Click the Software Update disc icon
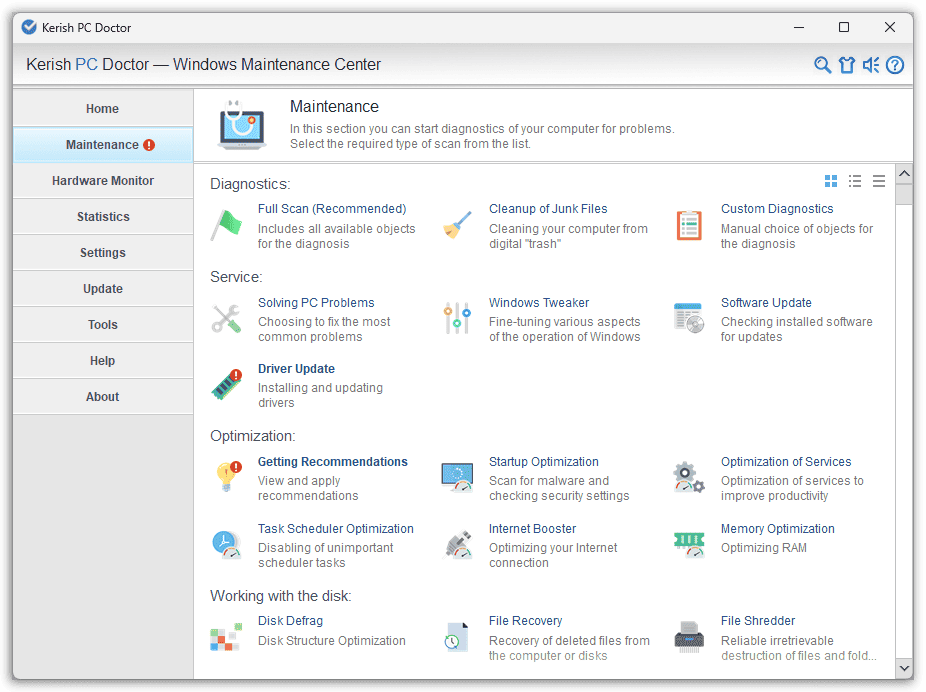Screen dimensions: 926x692 click(689, 318)
